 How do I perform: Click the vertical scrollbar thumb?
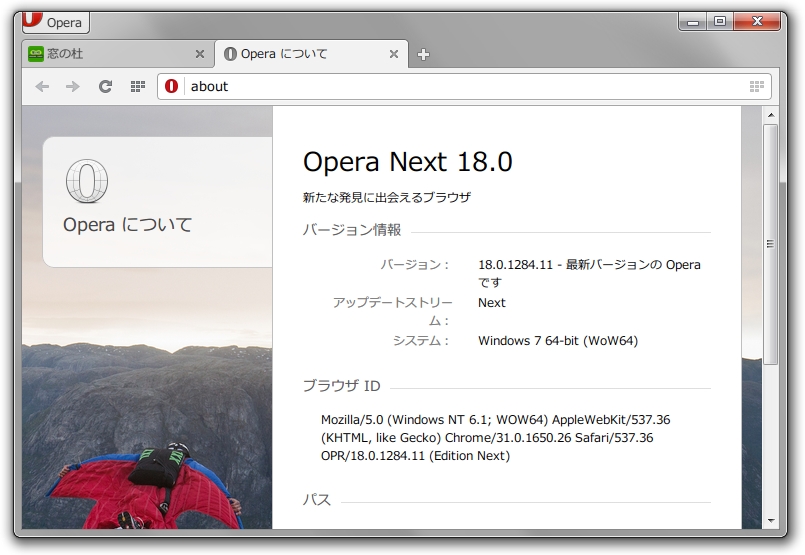click(771, 244)
